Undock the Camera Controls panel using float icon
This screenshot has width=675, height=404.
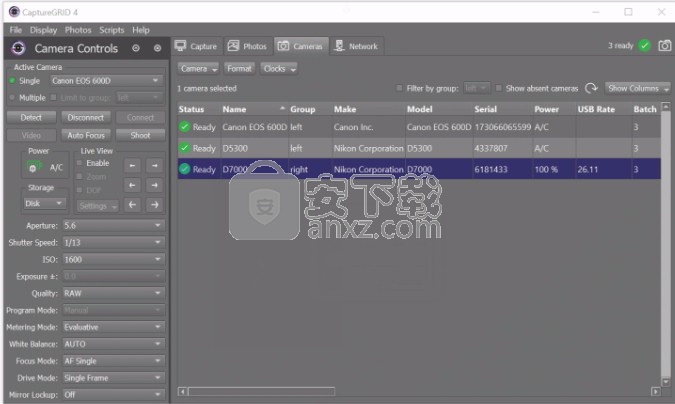[136, 48]
